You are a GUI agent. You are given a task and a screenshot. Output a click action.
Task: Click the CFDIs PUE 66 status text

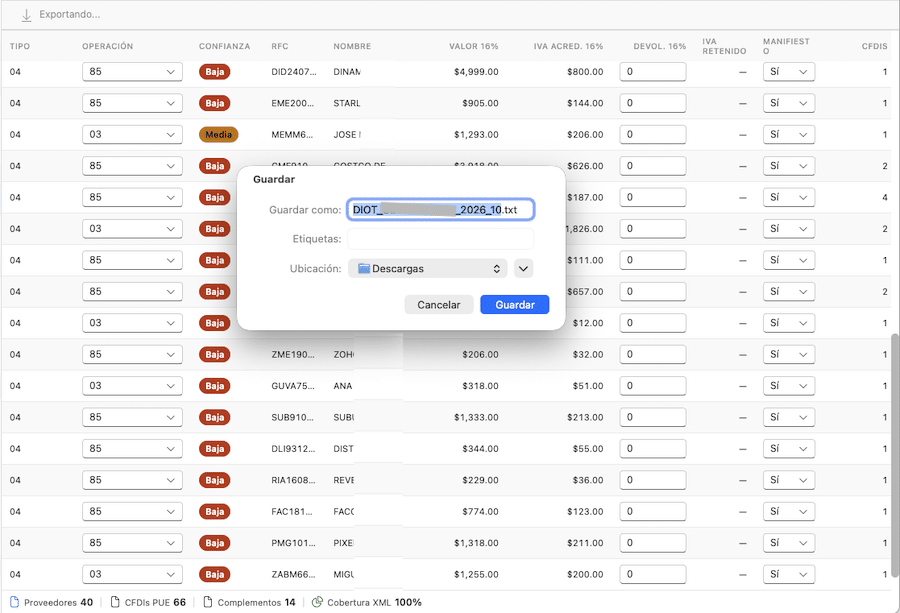coord(155,602)
